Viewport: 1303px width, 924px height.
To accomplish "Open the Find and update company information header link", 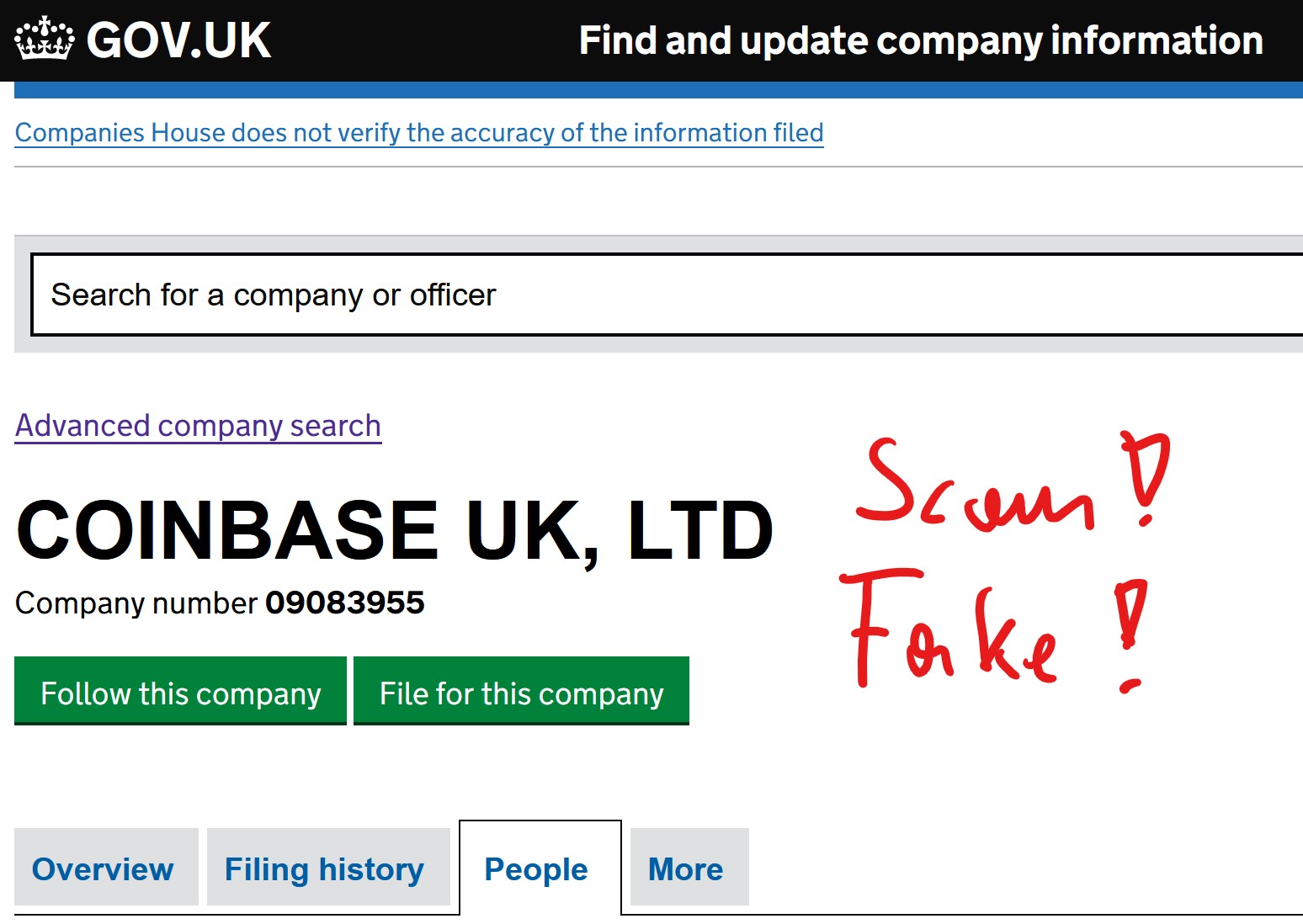I will click(x=921, y=40).
